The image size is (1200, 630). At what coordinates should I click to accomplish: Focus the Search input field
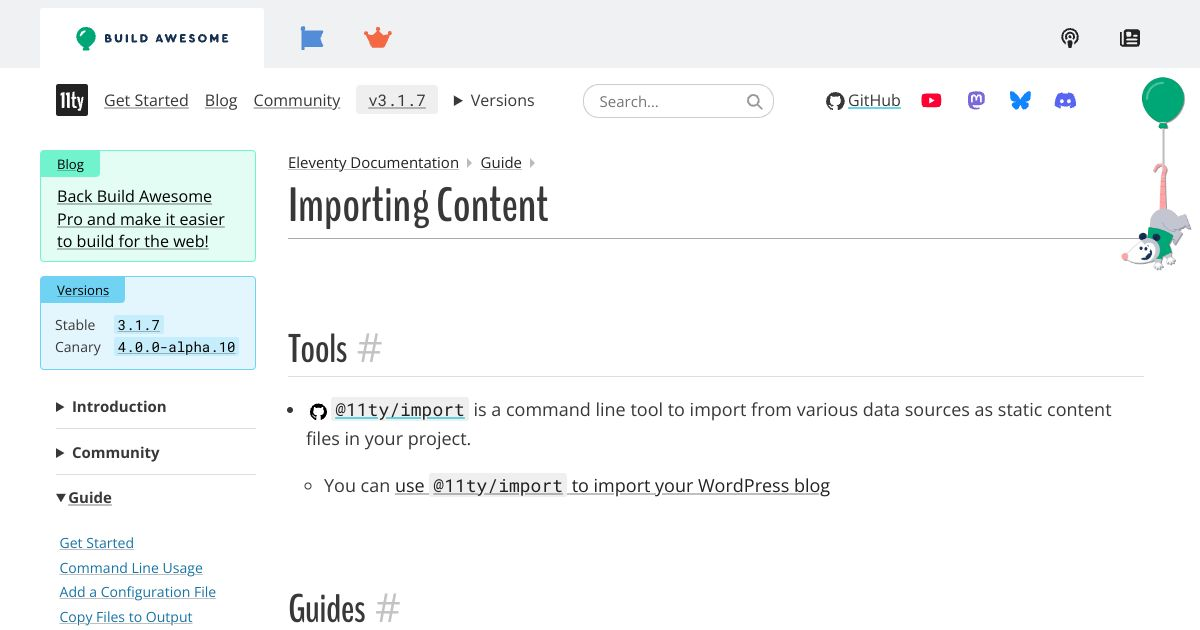click(678, 101)
